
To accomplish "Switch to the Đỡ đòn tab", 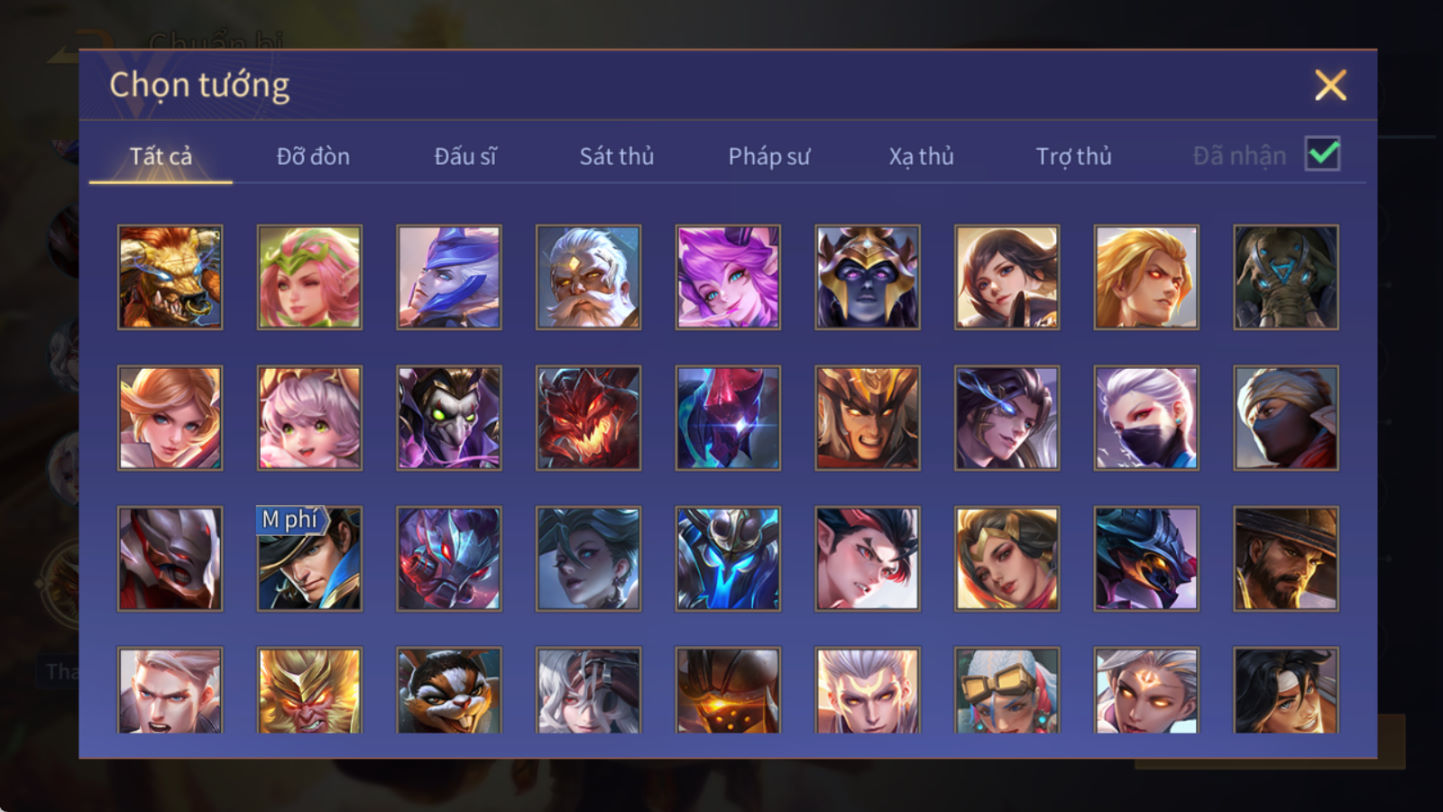I will click(313, 156).
